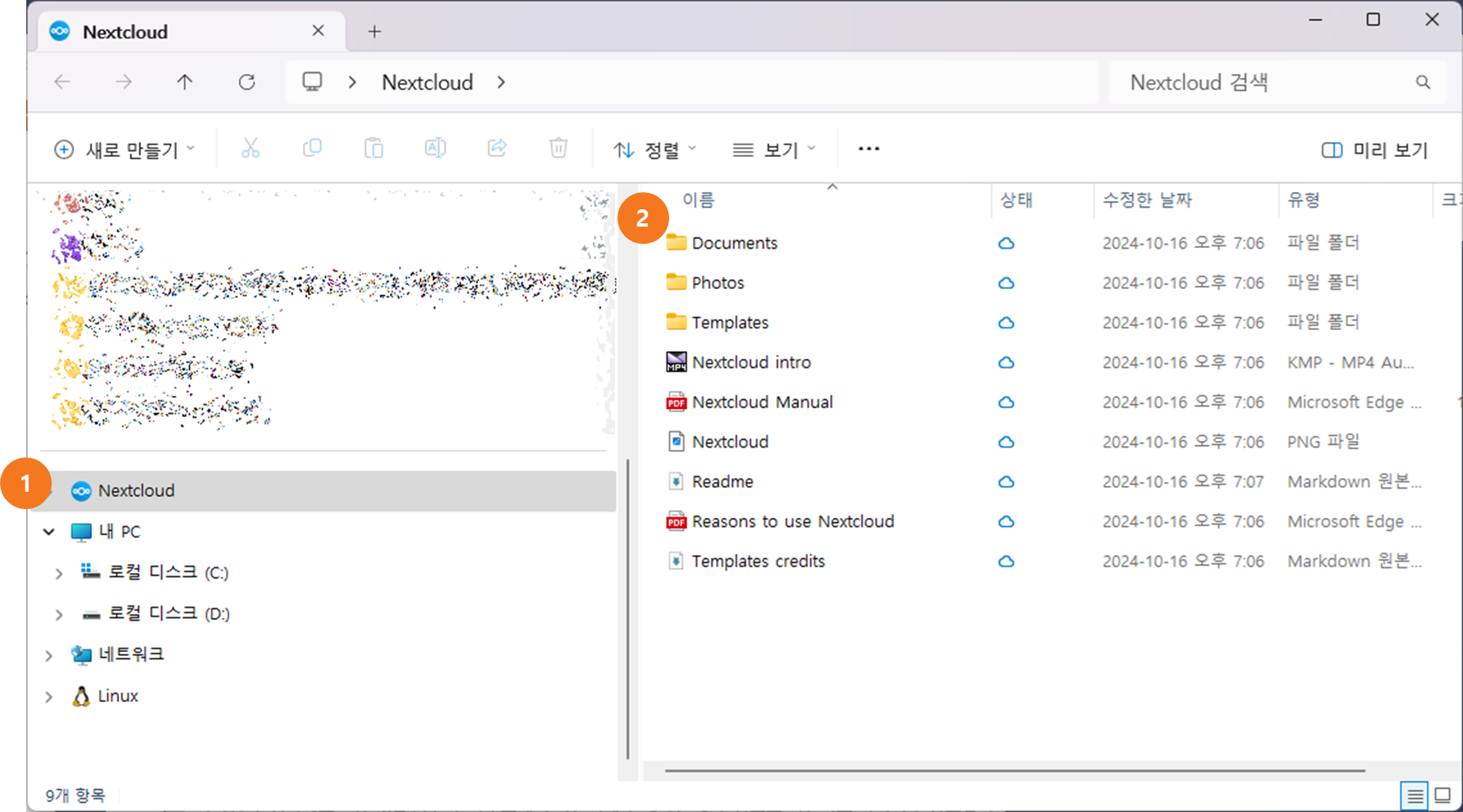Screen dimensions: 1463x812
Task: Click the Paste clipboard icon
Action: 374,149
